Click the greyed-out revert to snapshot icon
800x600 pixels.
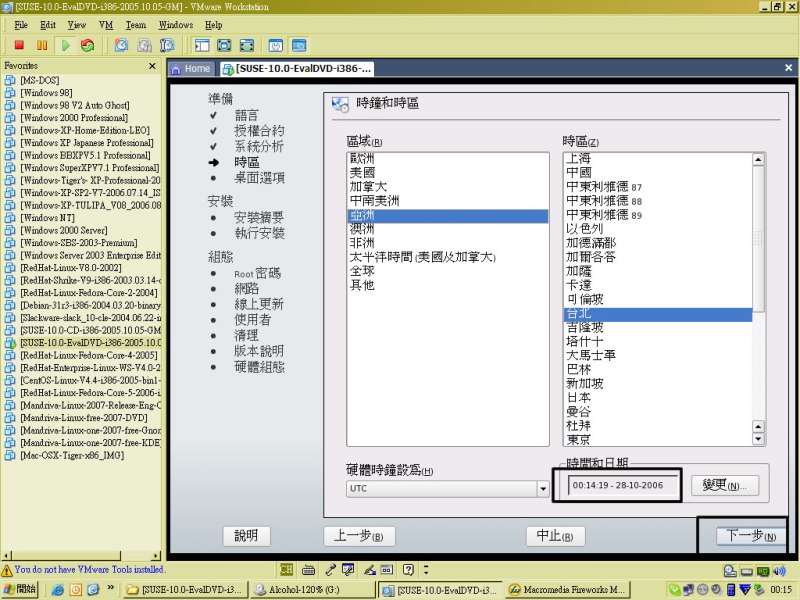[144, 45]
